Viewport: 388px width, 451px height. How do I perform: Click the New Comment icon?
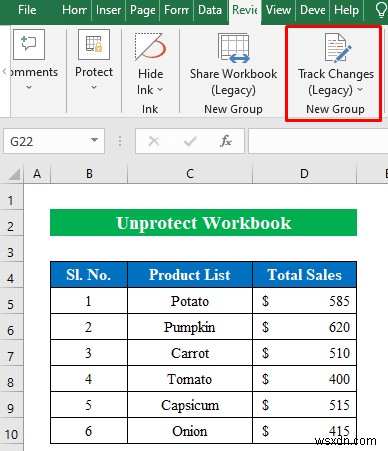click(x=29, y=44)
